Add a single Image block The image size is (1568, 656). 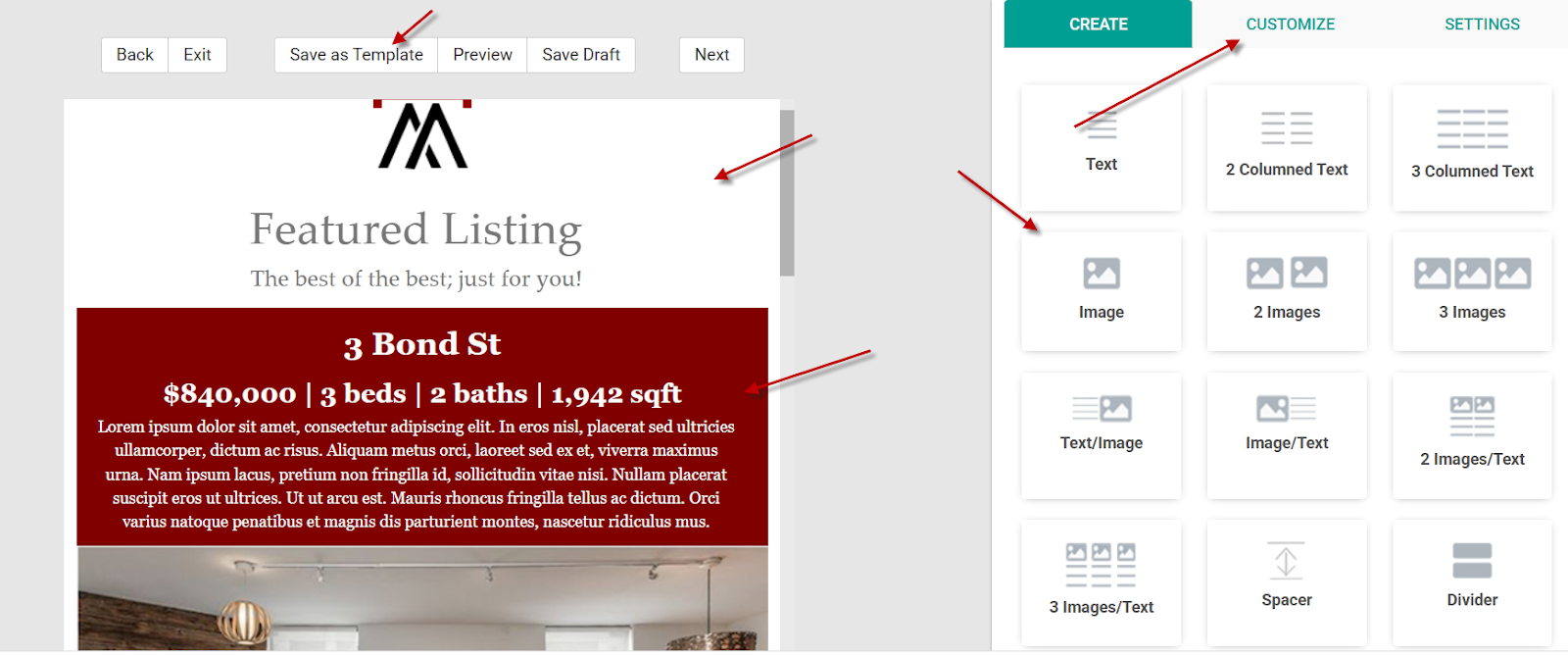(1101, 291)
